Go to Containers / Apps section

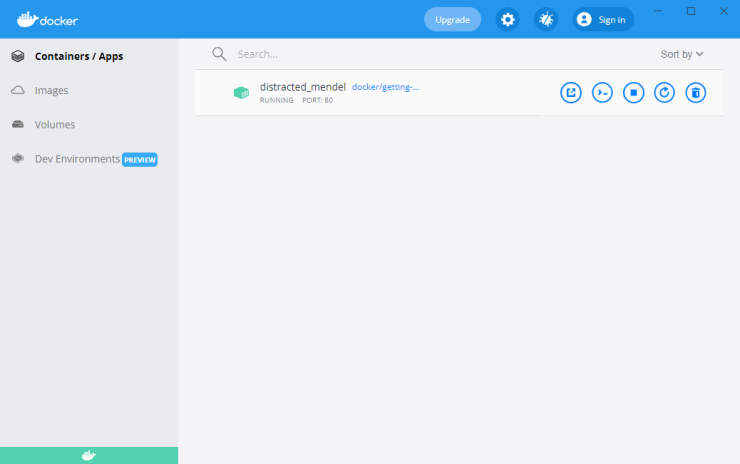click(79, 56)
